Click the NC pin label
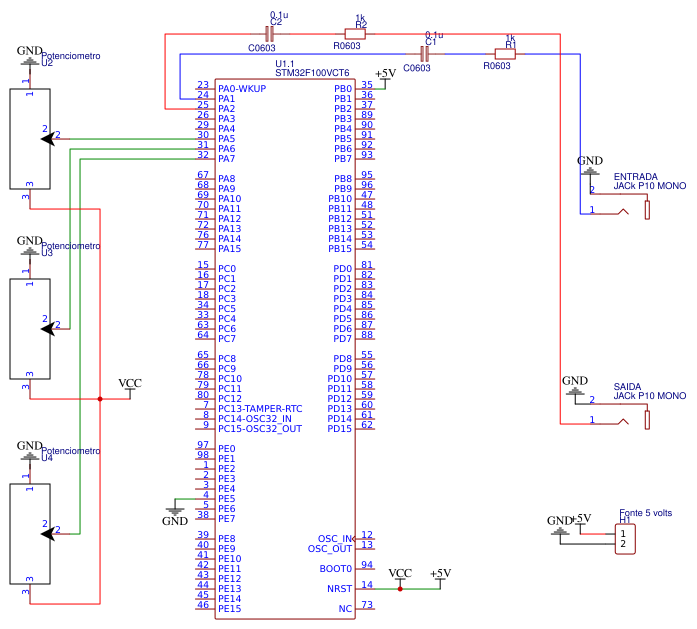 (x=345, y=609)
